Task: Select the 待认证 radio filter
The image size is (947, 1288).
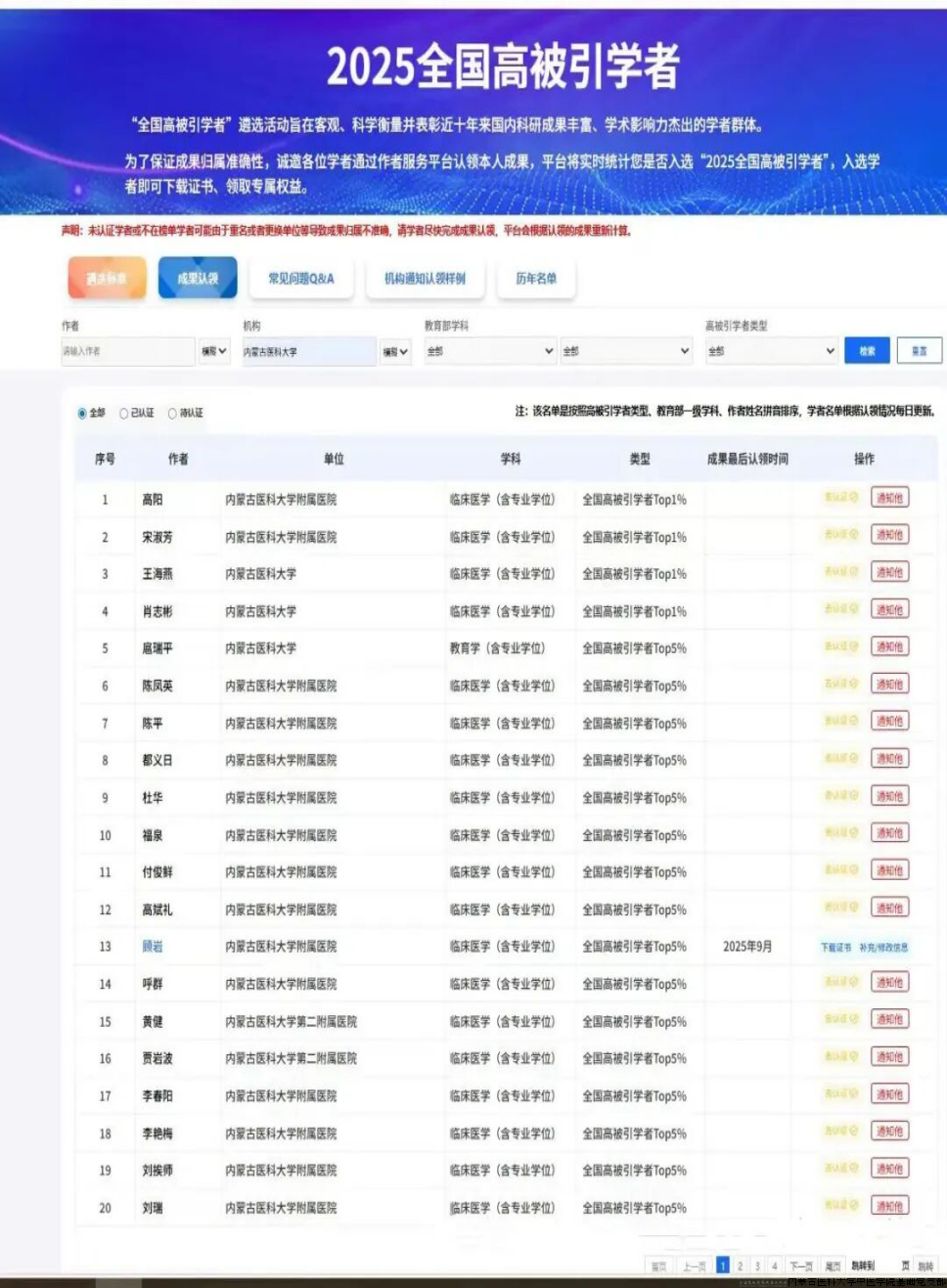Action: point(172,414)
